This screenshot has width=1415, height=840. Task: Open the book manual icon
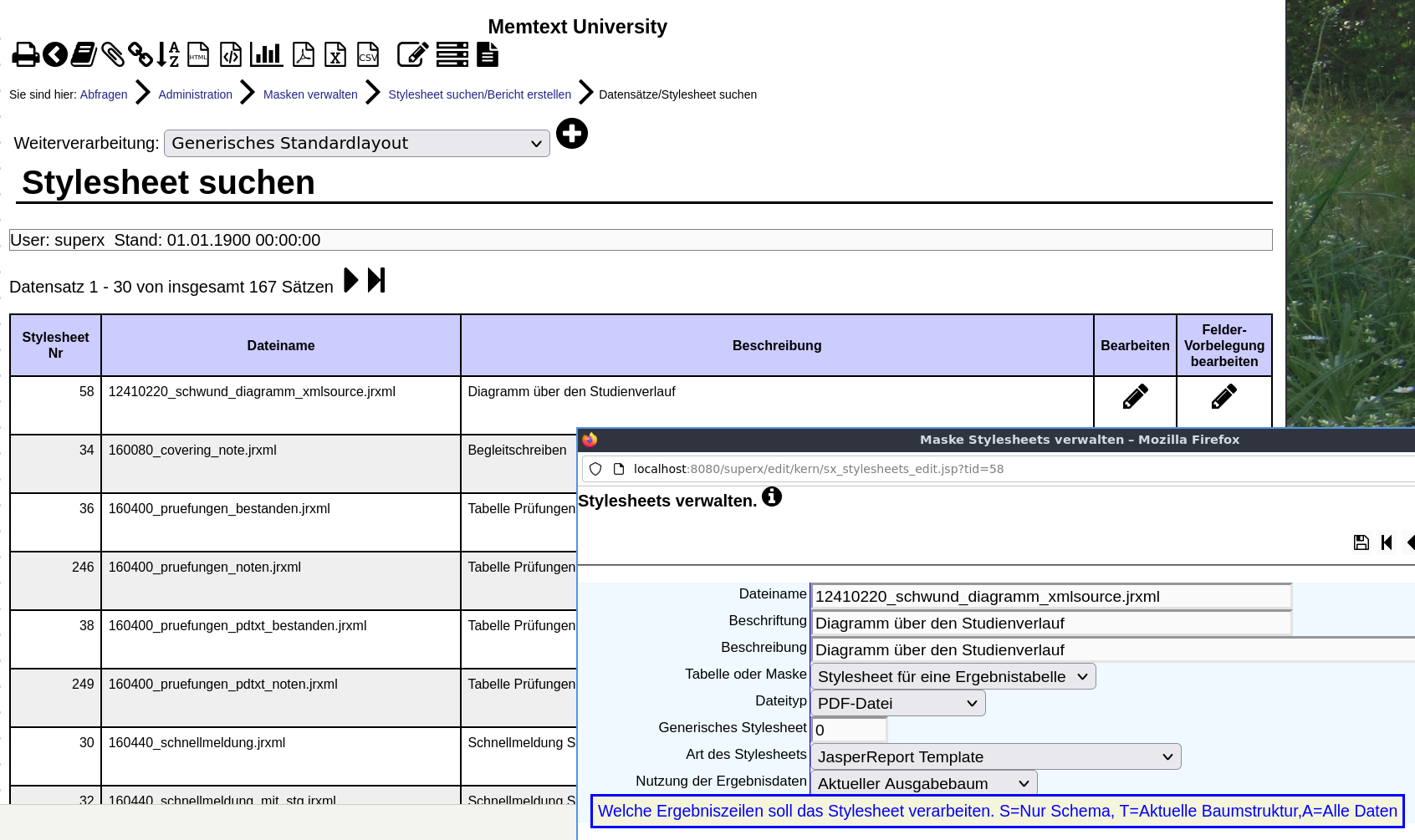pos(84,55)
